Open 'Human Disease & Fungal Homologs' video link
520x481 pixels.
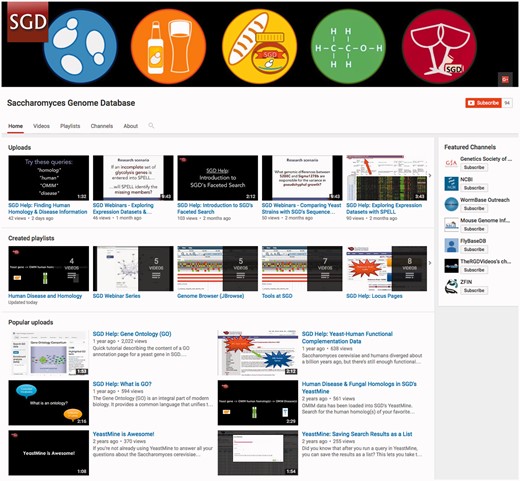point(359,387)
